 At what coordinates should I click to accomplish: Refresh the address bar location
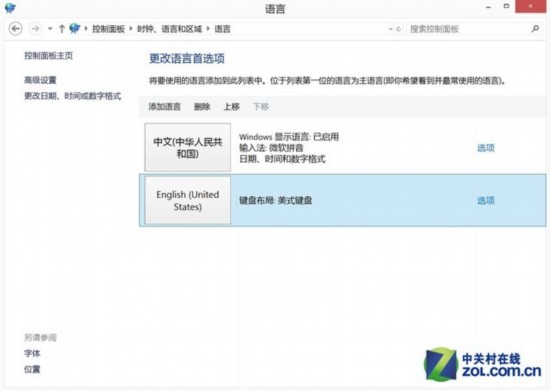398,29
